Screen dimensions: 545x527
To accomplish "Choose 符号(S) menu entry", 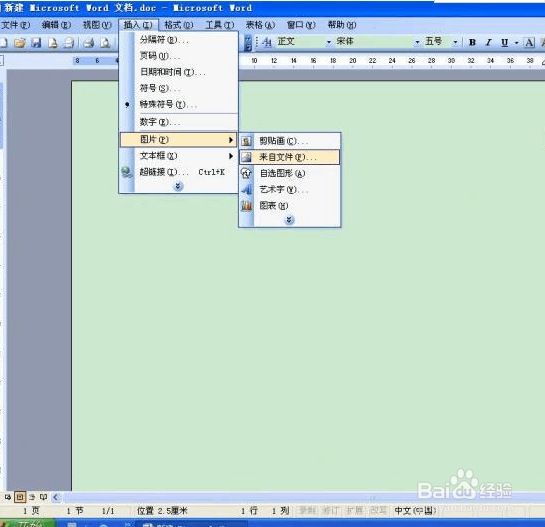I will coord(179,88).
